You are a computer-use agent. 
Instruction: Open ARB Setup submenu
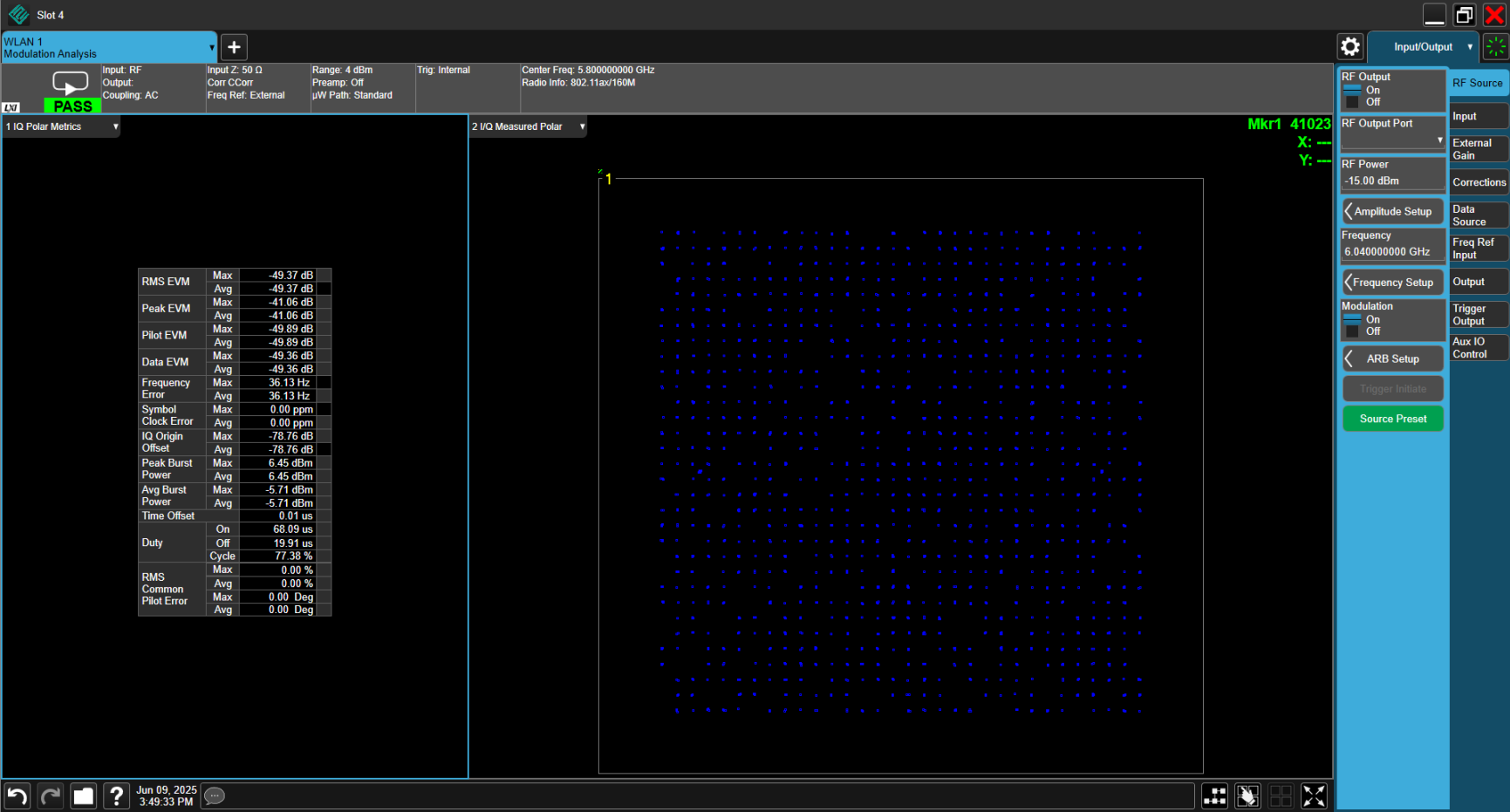click(x=1393, y=358)
